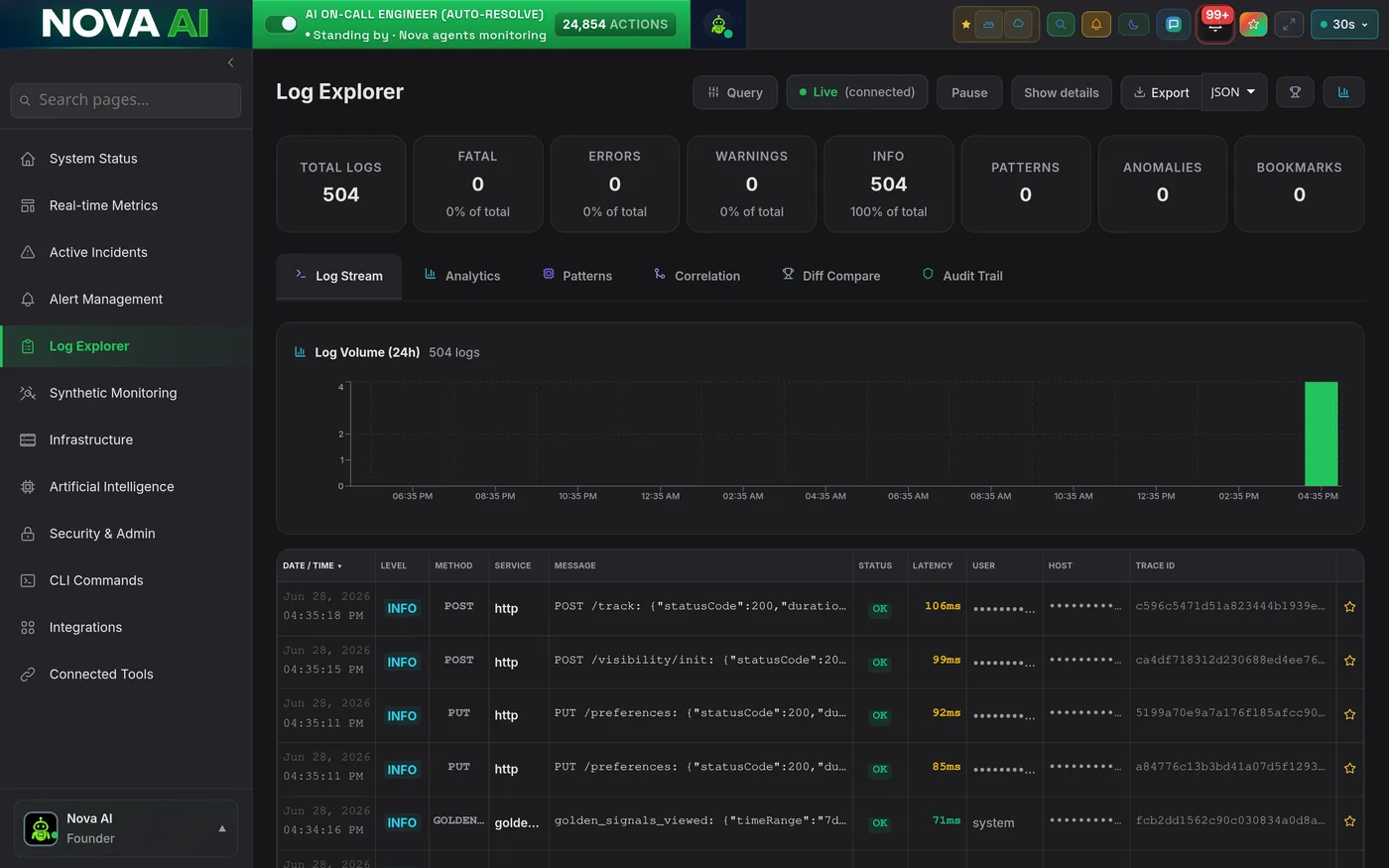Switch to dark mode moon icon
The width and height of the screenshot is (1389, 868).
tap(1134, 25)
